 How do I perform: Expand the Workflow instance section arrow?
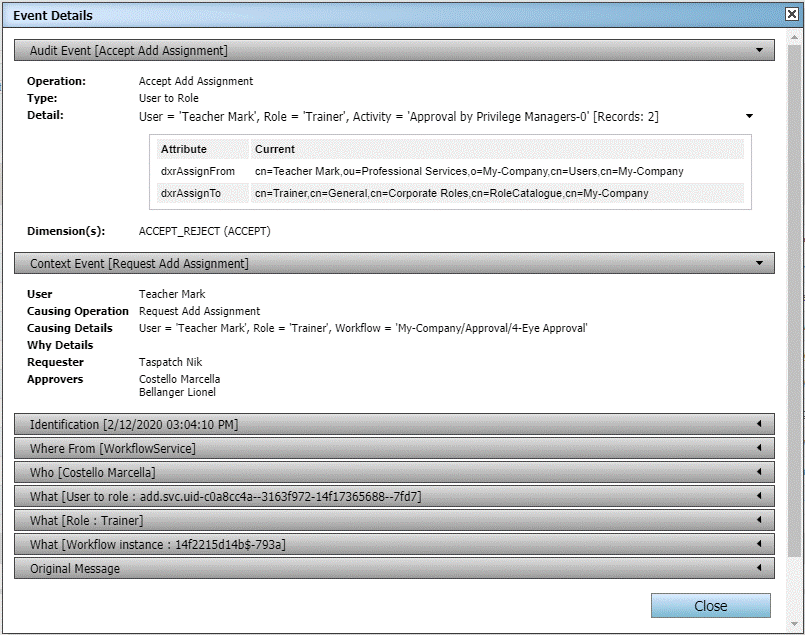759,545
